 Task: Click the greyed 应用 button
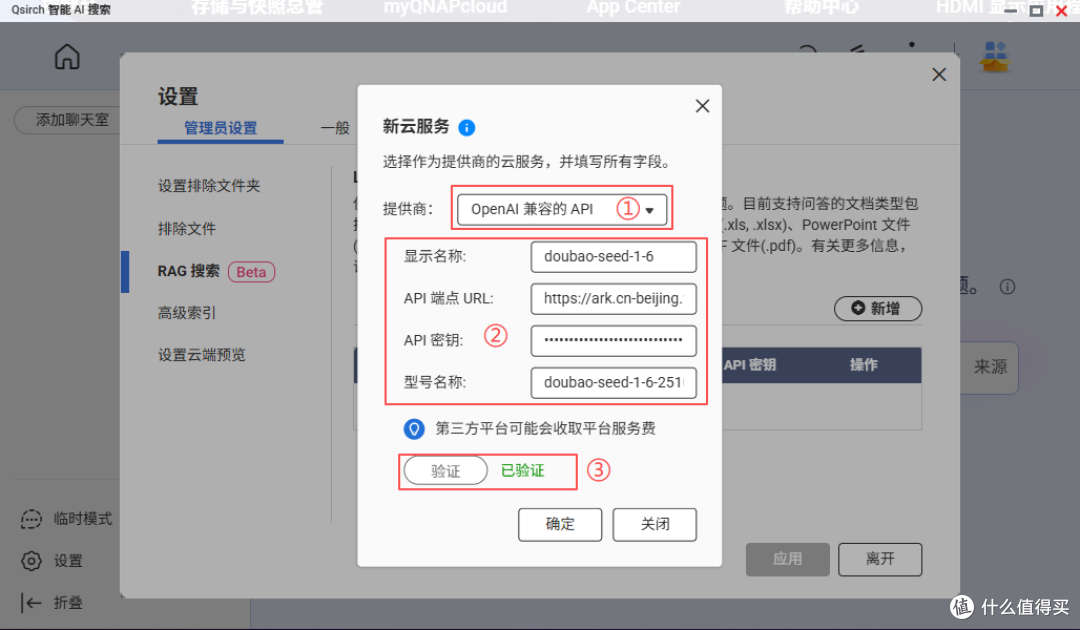coord(787,559)
